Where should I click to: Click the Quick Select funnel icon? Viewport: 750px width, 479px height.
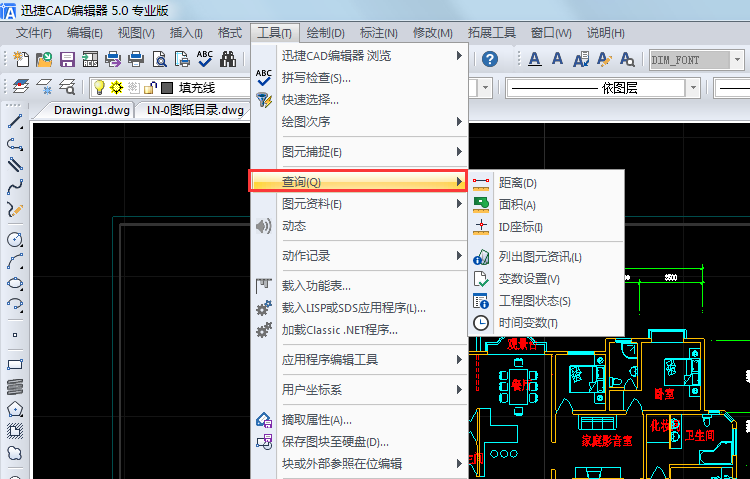point(264,100)
